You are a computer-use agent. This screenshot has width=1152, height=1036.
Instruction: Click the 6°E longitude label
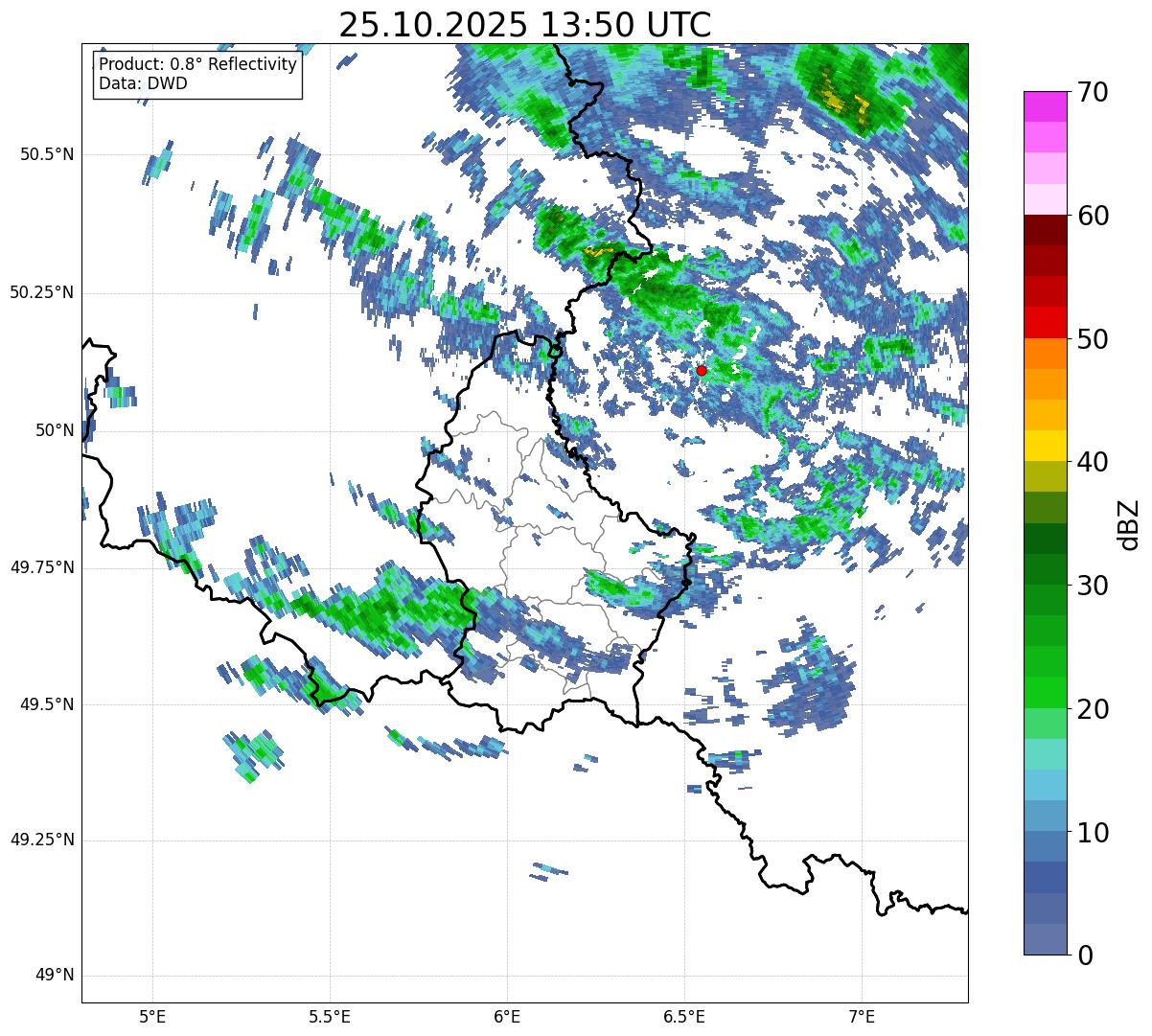(x=507, y=1016)
